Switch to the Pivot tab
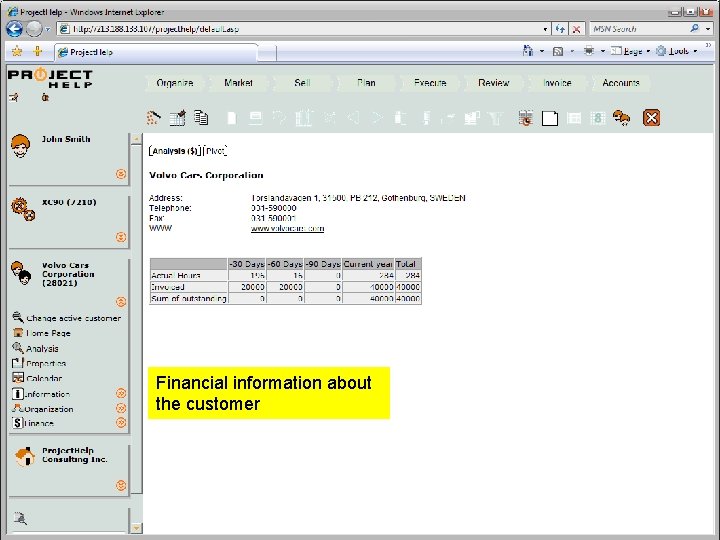 click(215, 151)
